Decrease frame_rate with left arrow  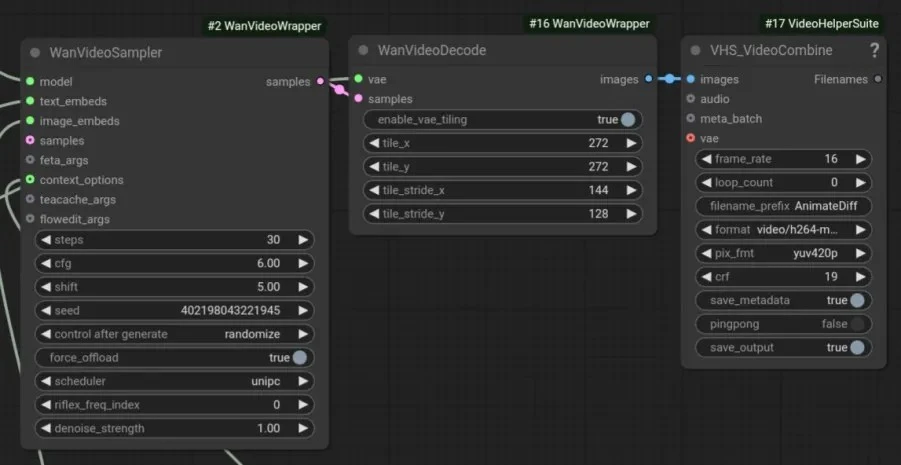pos(706,159)
